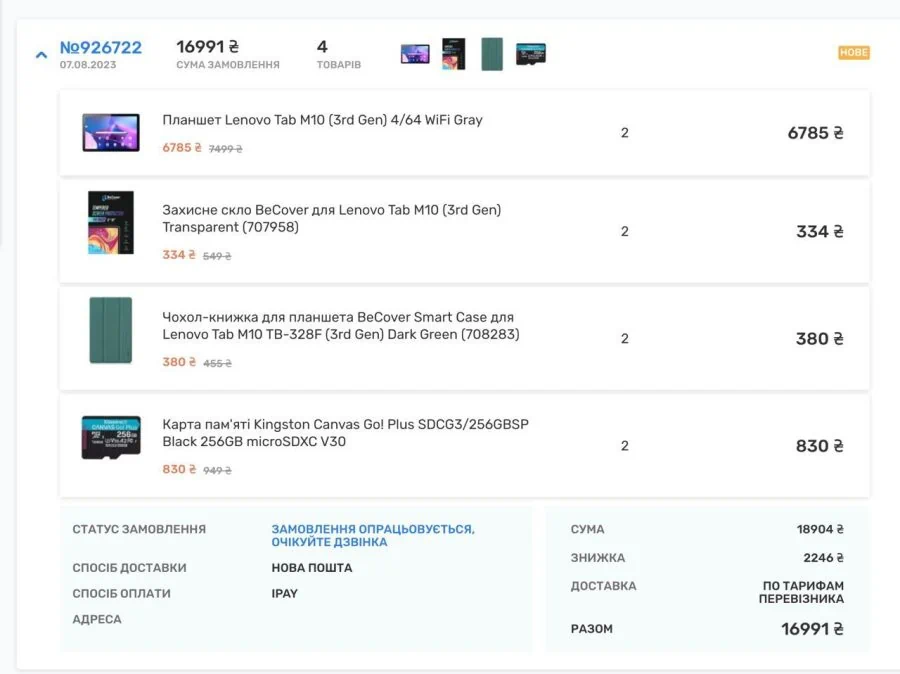Click the НОВЕ status badge
Screen dimensions: 900x674
click(854, 52)
